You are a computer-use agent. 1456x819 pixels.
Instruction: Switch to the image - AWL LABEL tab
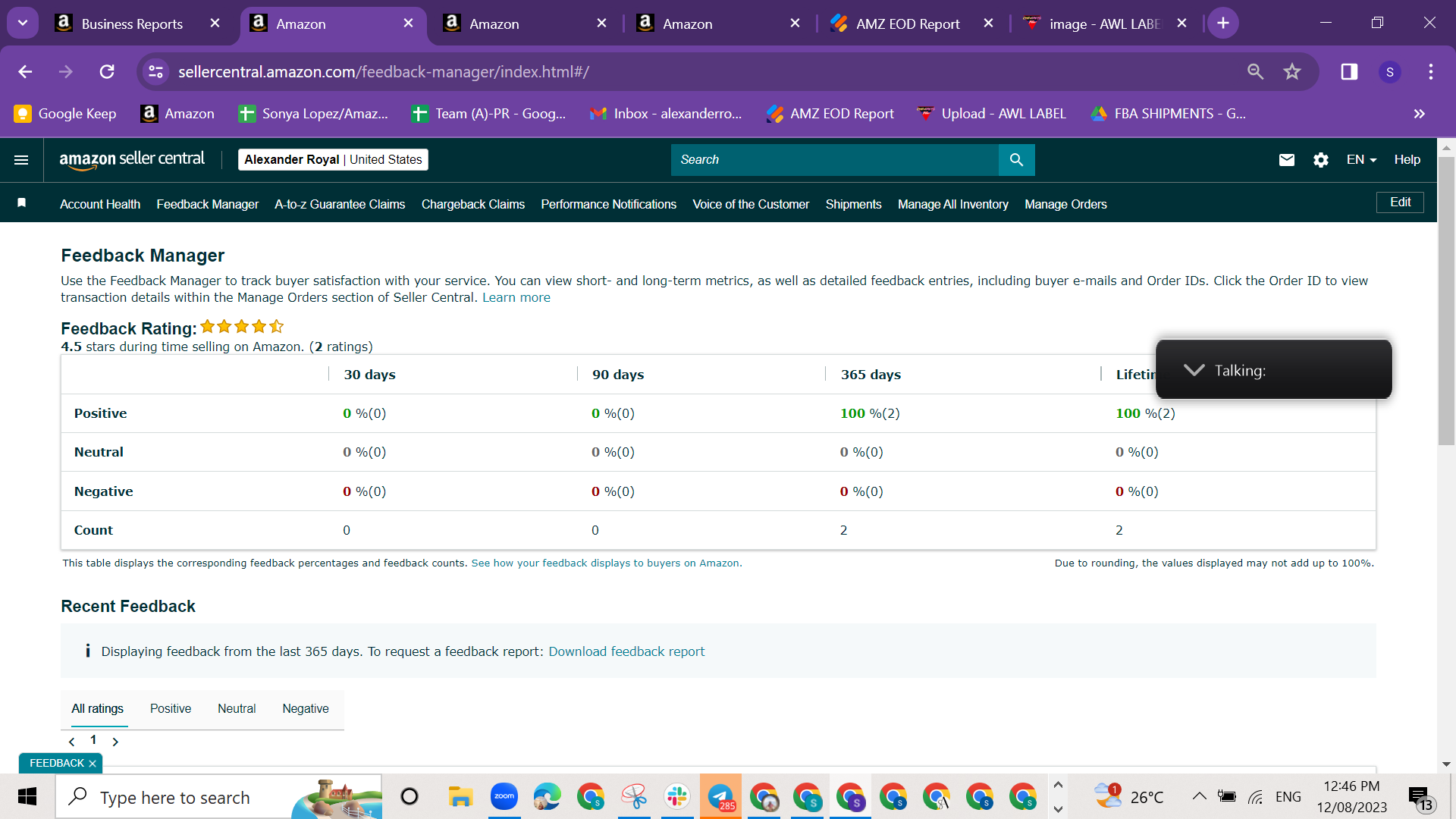pos(1104,24)
